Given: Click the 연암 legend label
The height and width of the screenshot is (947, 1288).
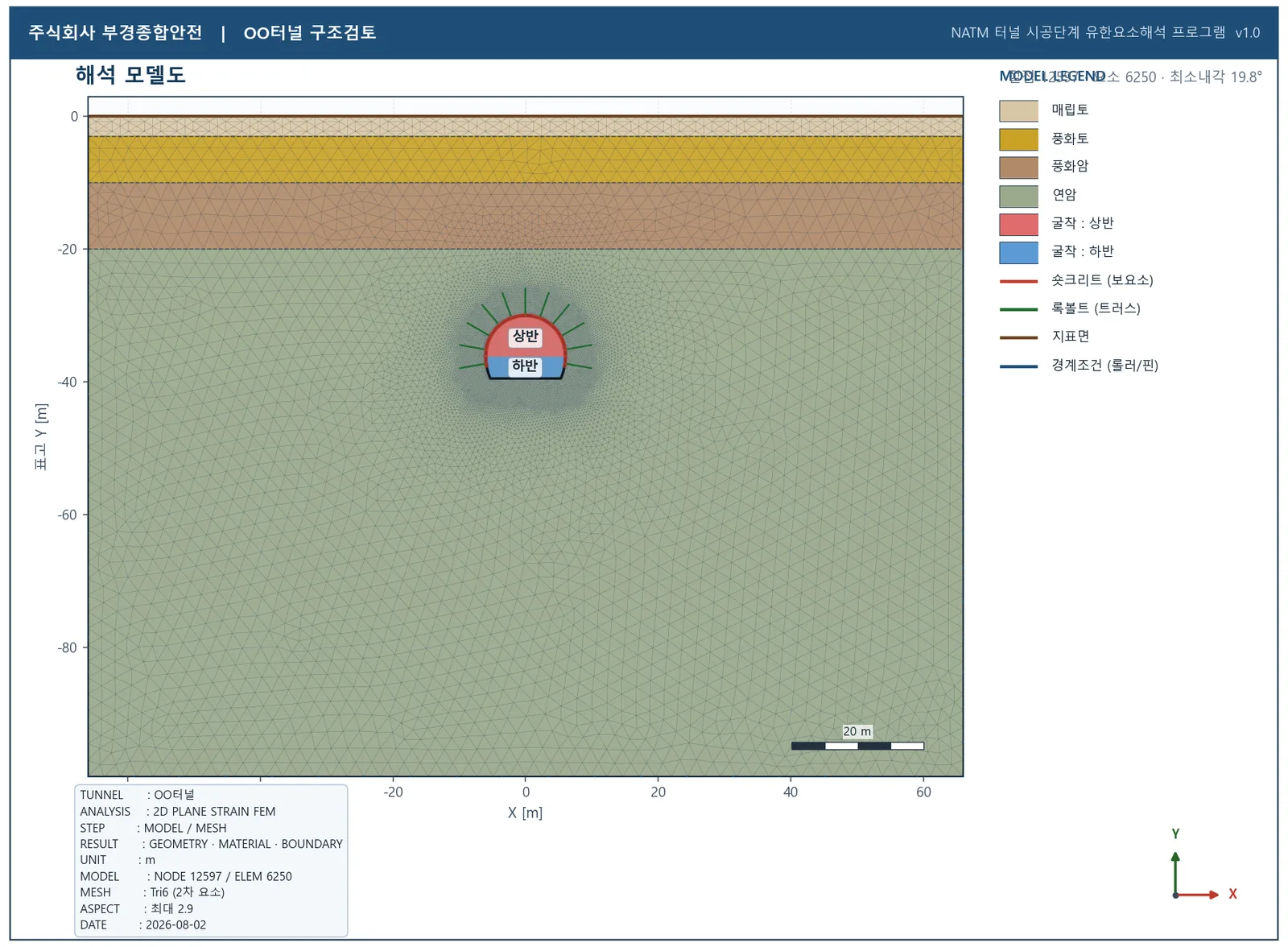Looking at the screenshot, I should point(1063,195).
